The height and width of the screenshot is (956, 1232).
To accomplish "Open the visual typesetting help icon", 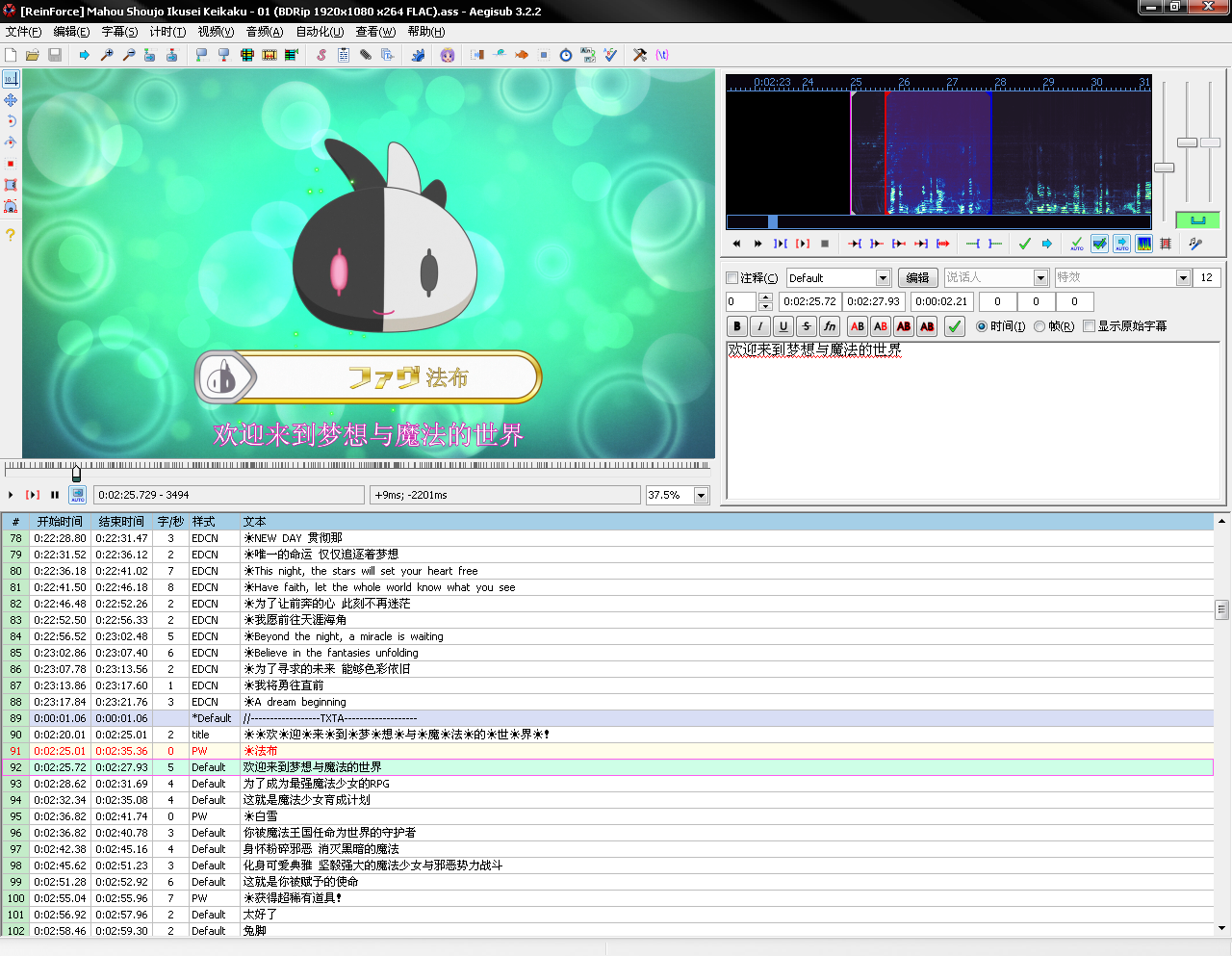I will point(11,234).
